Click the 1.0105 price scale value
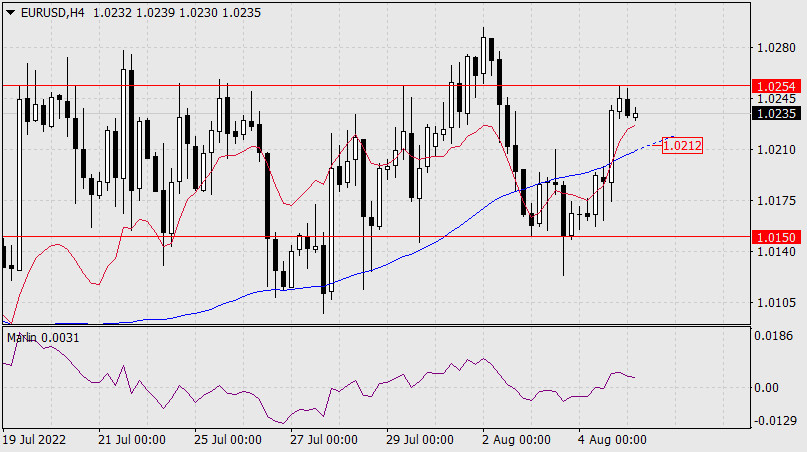This screenshot has height=452, width=807. click(x=776, y=302)
